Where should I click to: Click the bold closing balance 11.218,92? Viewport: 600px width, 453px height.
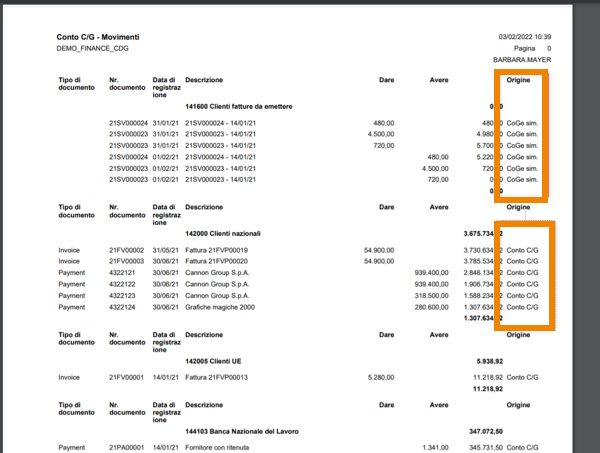tap(488, 389)
